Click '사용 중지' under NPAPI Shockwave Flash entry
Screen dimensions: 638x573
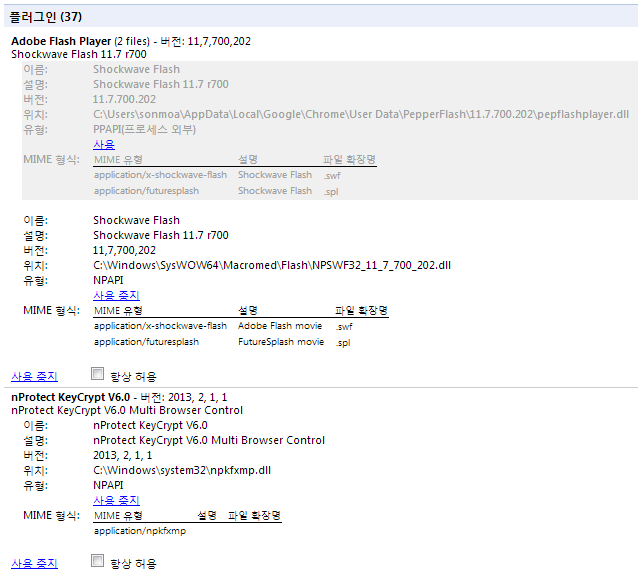[116, 295]
